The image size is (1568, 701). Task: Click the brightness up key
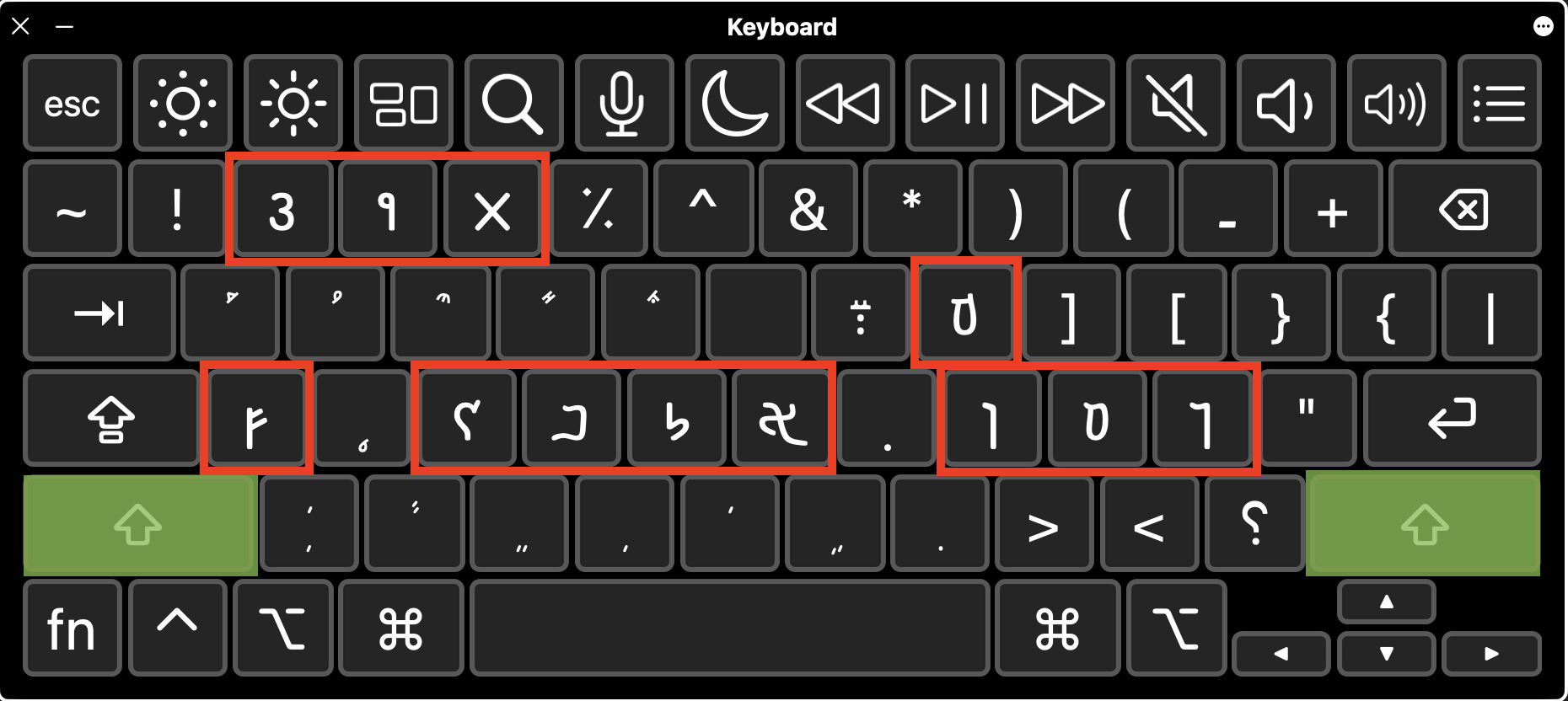click(x=293, y=104)
